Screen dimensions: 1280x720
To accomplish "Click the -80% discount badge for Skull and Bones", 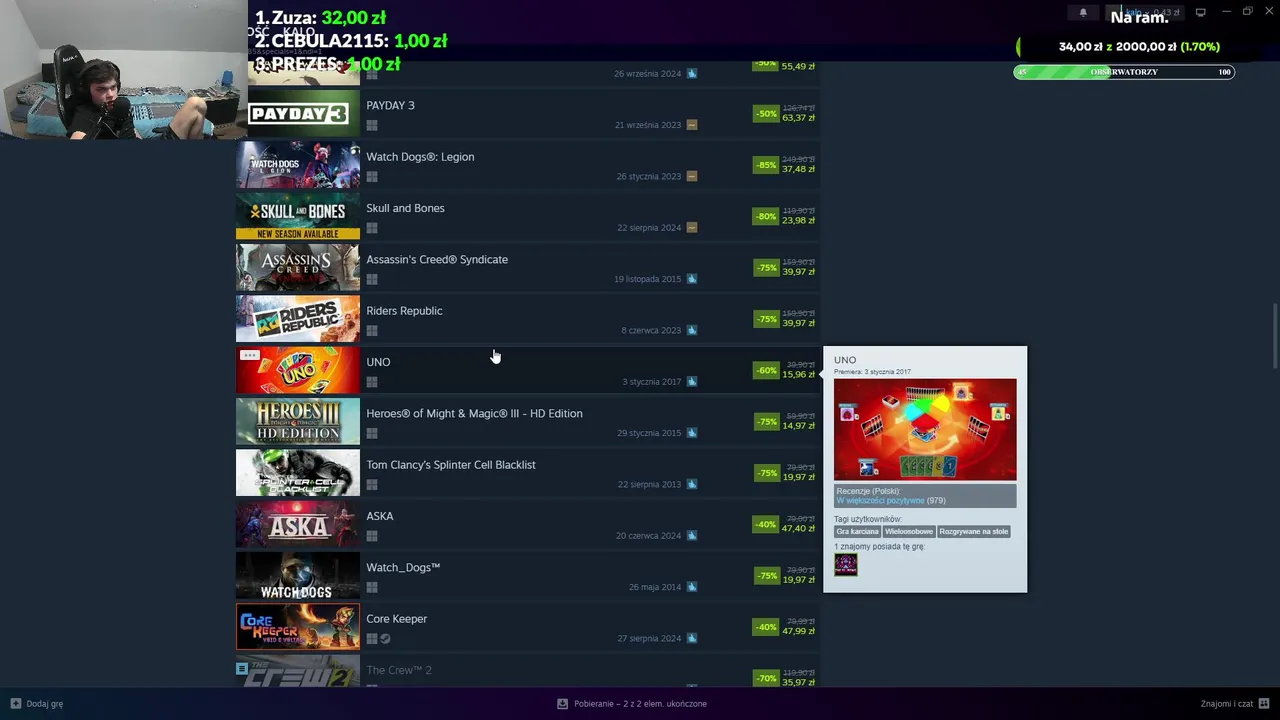I will pyautogui.click(x=766, y=216).
